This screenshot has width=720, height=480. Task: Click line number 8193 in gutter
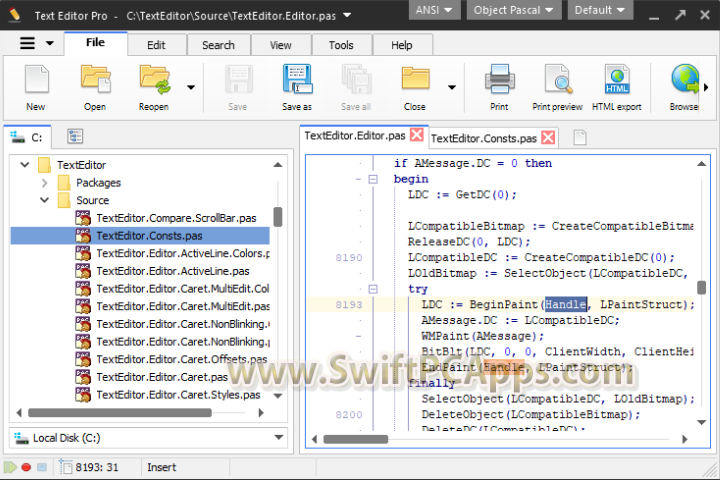click(349, 305)
